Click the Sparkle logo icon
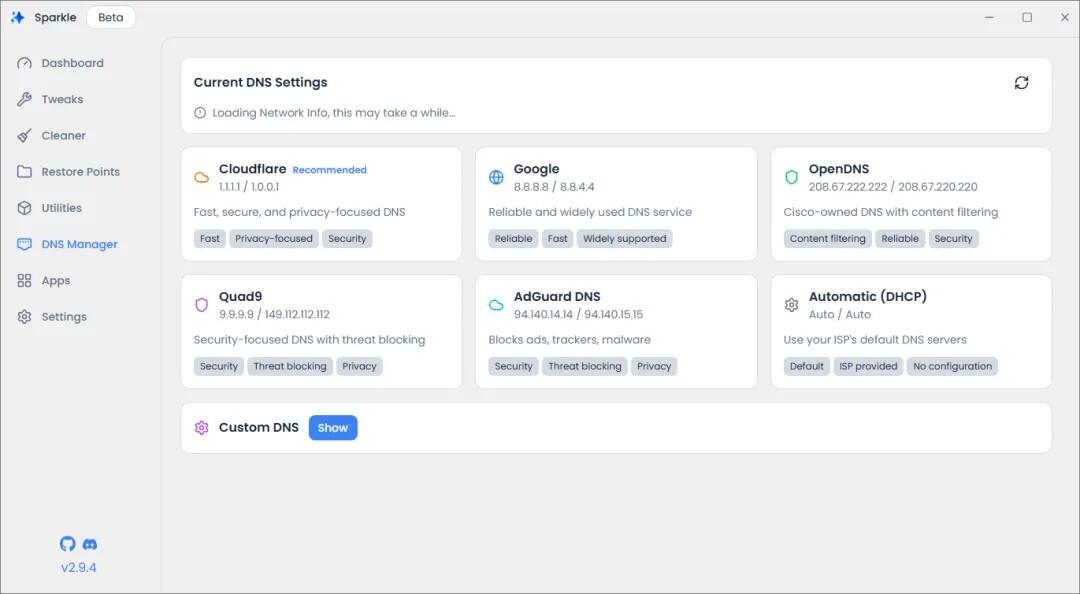This screenshot has width=1080, height=594. (17, 17)
